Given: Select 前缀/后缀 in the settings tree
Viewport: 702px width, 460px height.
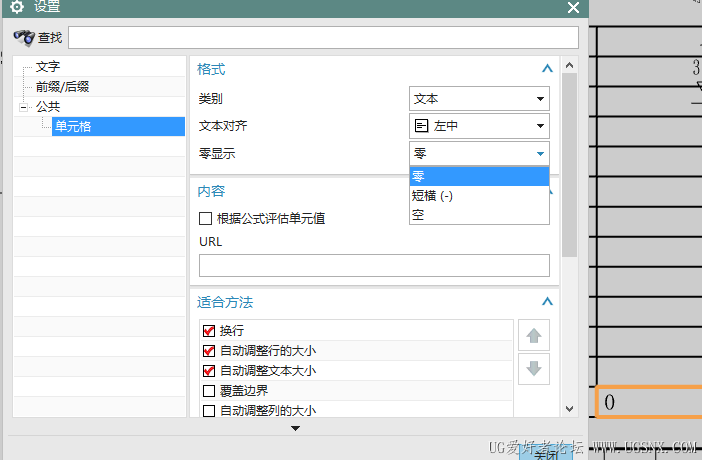Looking at the screenshot, I should pyautogui.click(x=62, y=86).
